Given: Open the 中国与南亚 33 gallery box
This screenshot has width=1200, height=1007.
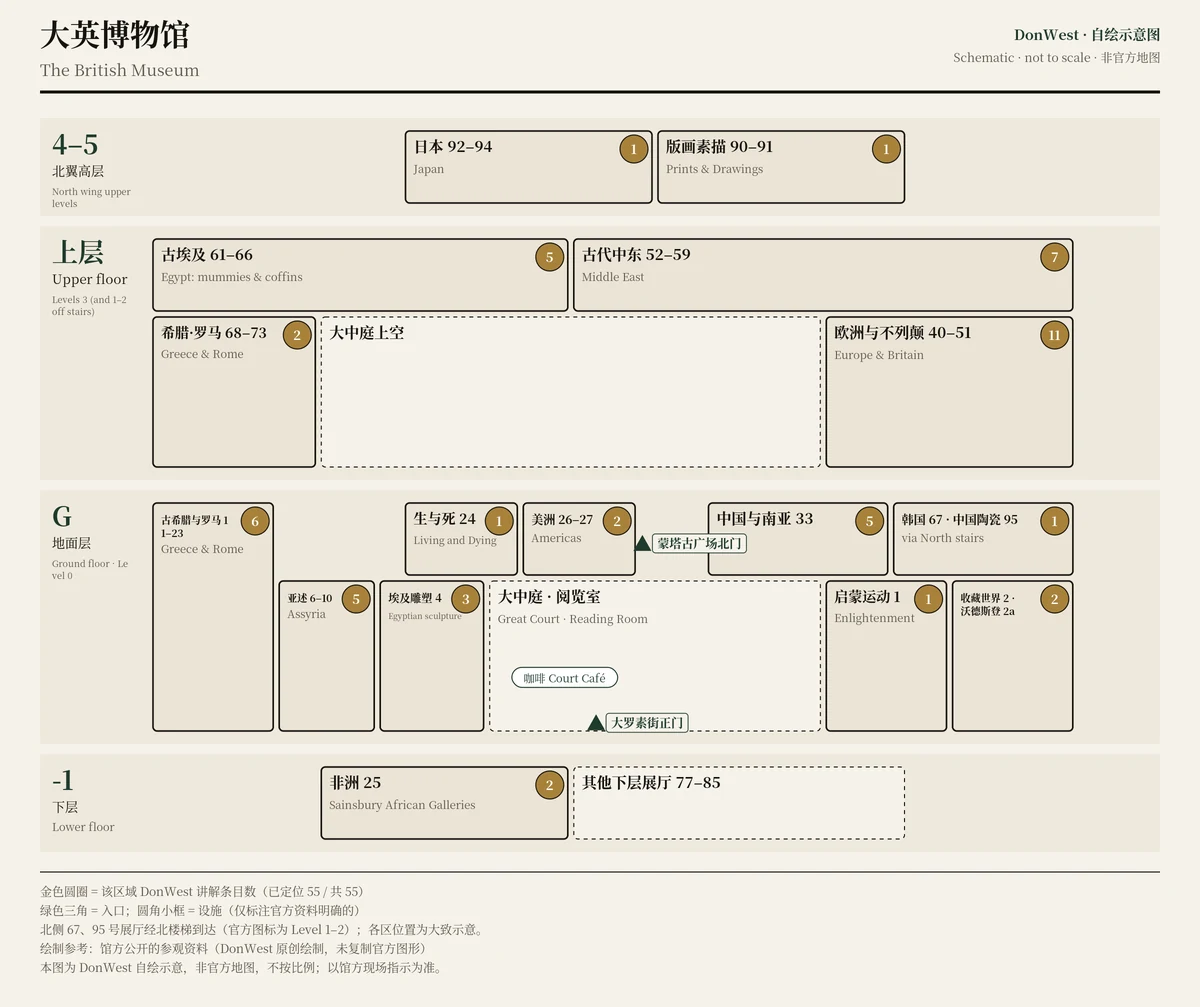Looking at the screenshot, I should click(x=798, y=539).
